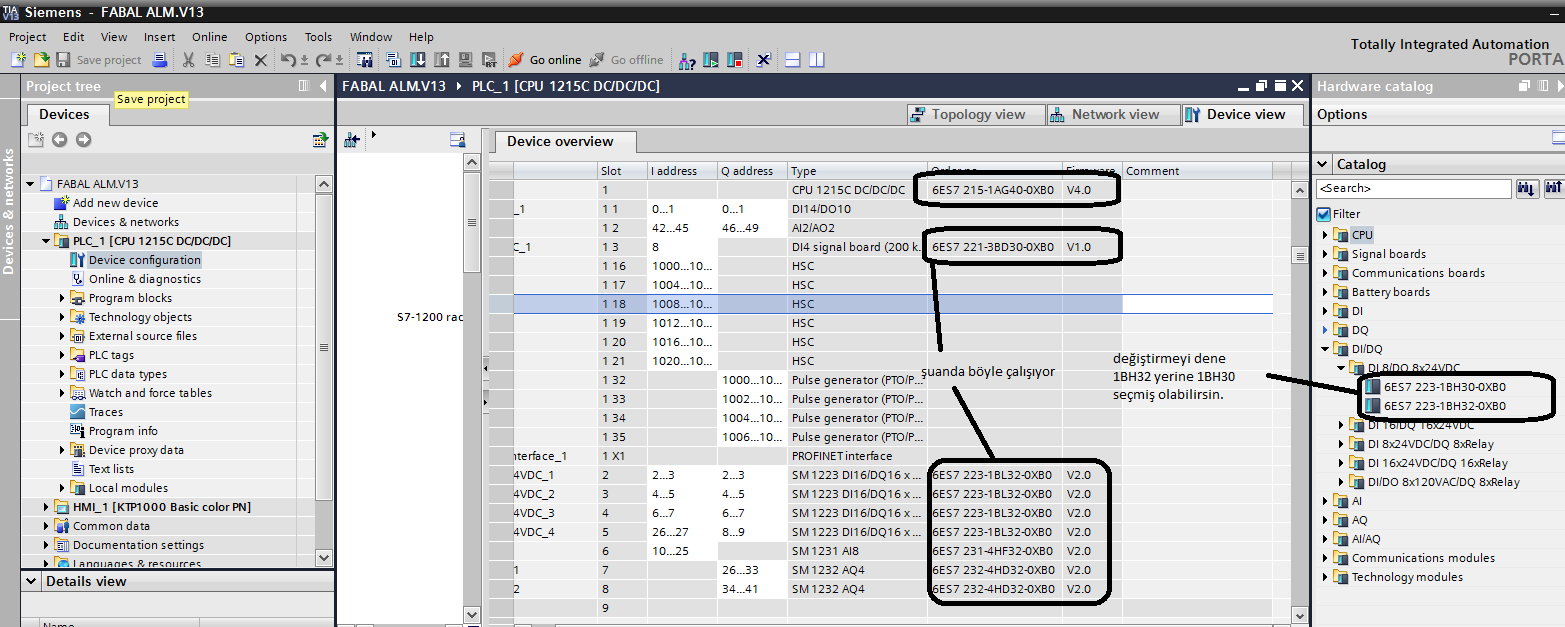Expand the Technology objects folder
This screenshot has width=1565, height=627.
62,317
